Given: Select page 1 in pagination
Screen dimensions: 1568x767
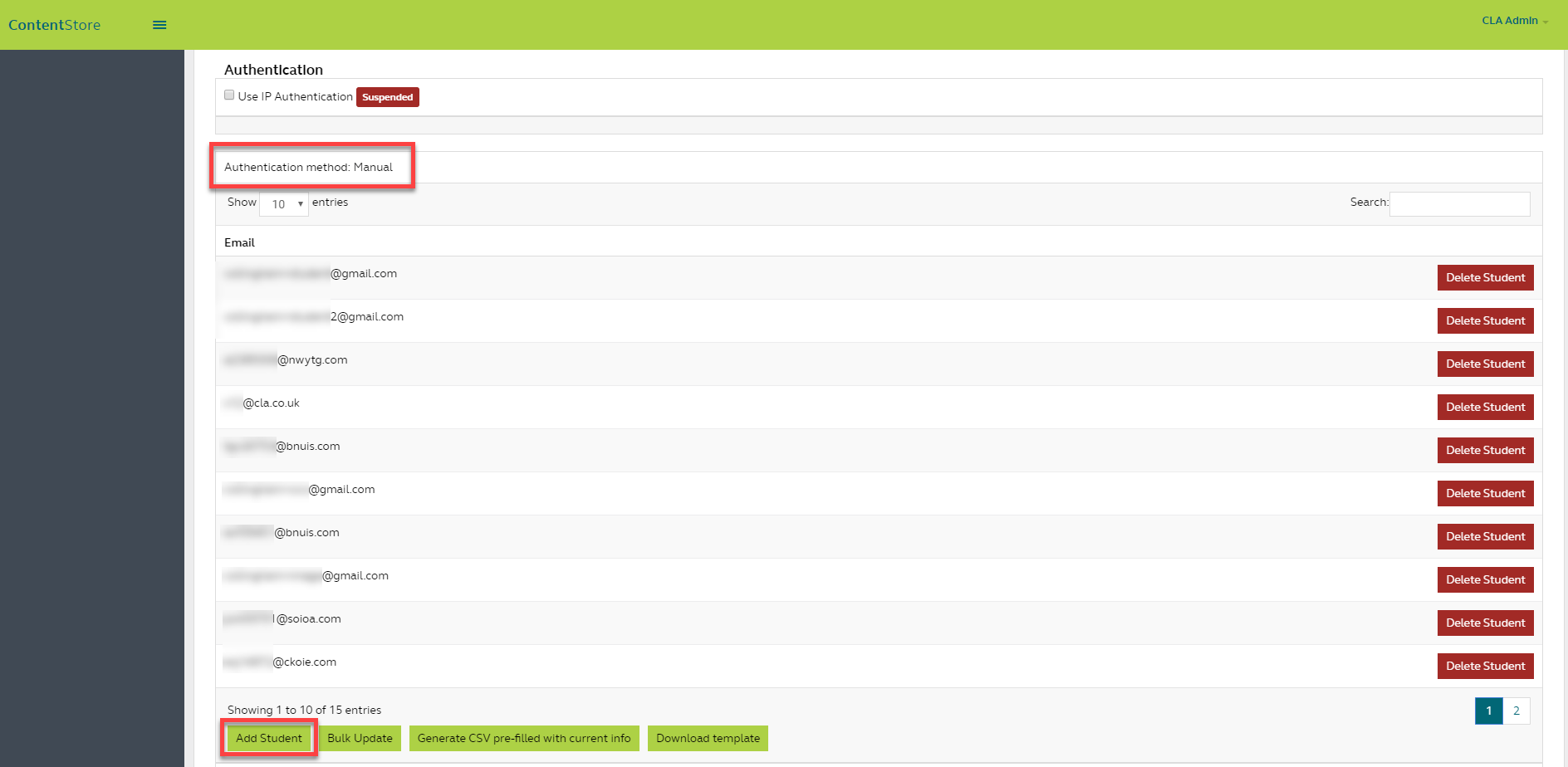Looking at the screenshot, I should pyautogui.click(x=1488, y=711).
